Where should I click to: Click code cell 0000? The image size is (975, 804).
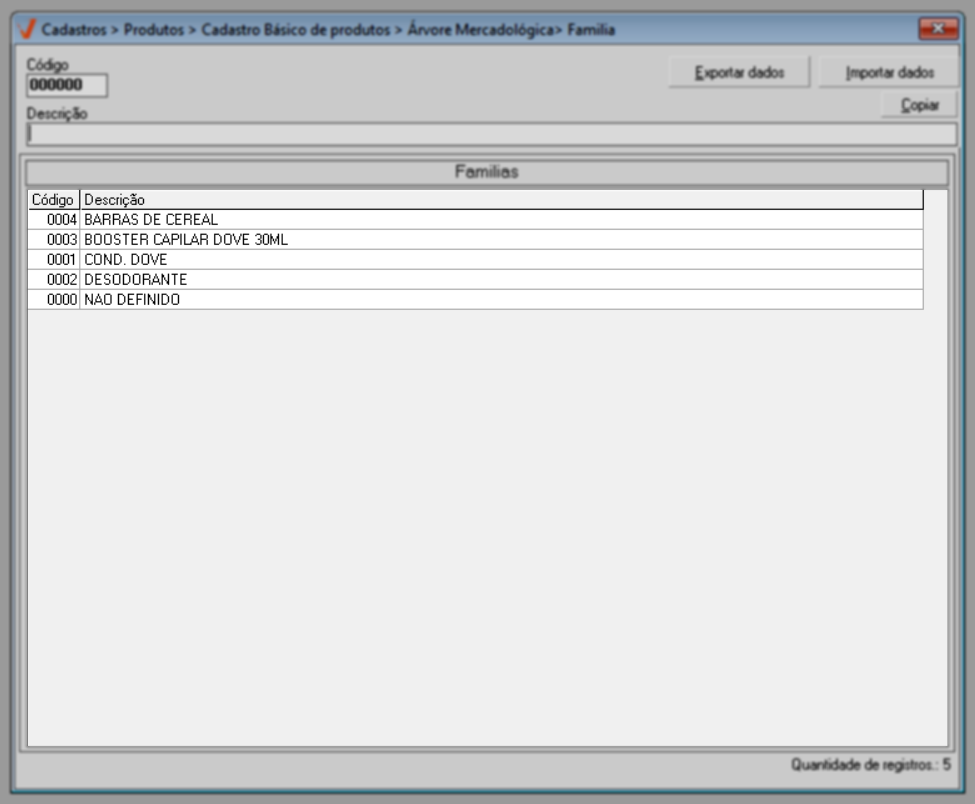[54, 299]
